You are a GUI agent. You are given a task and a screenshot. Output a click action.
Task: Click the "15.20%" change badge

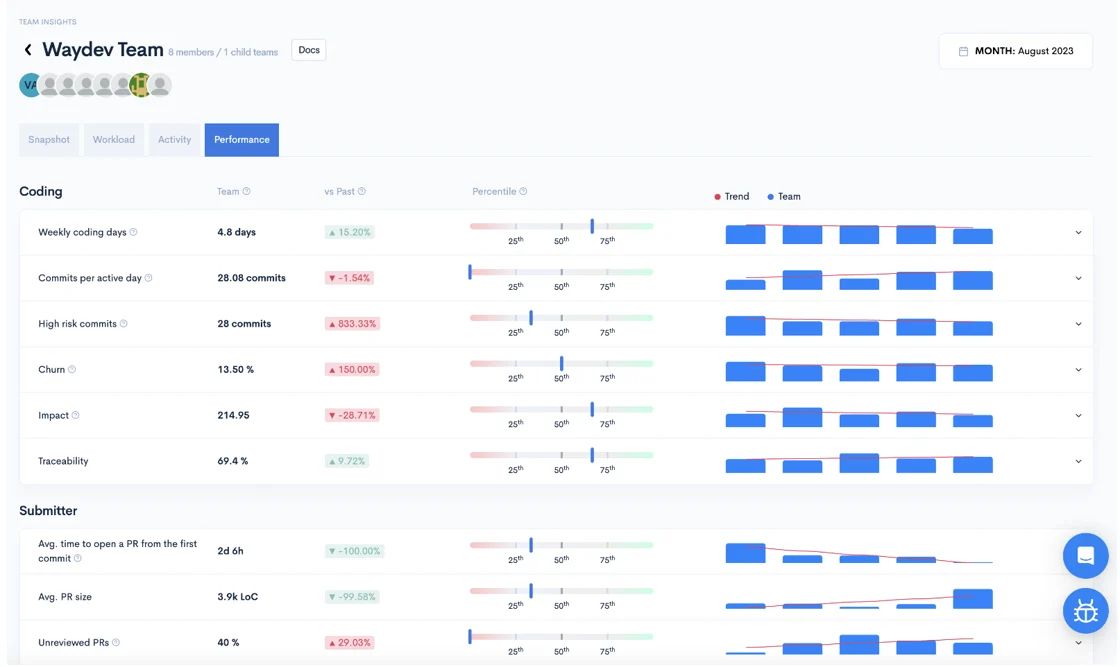tap(349, 232)
